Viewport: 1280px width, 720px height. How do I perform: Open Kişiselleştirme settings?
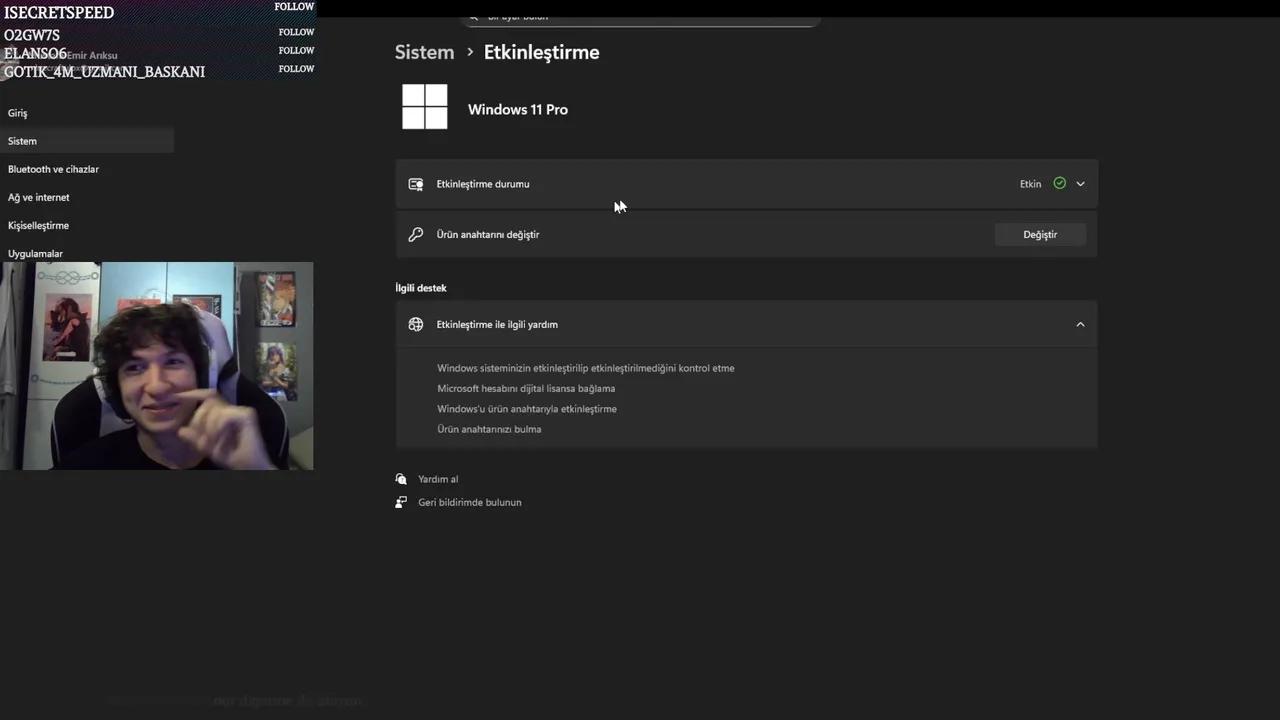pyautogui.click(x=38, y=225)
